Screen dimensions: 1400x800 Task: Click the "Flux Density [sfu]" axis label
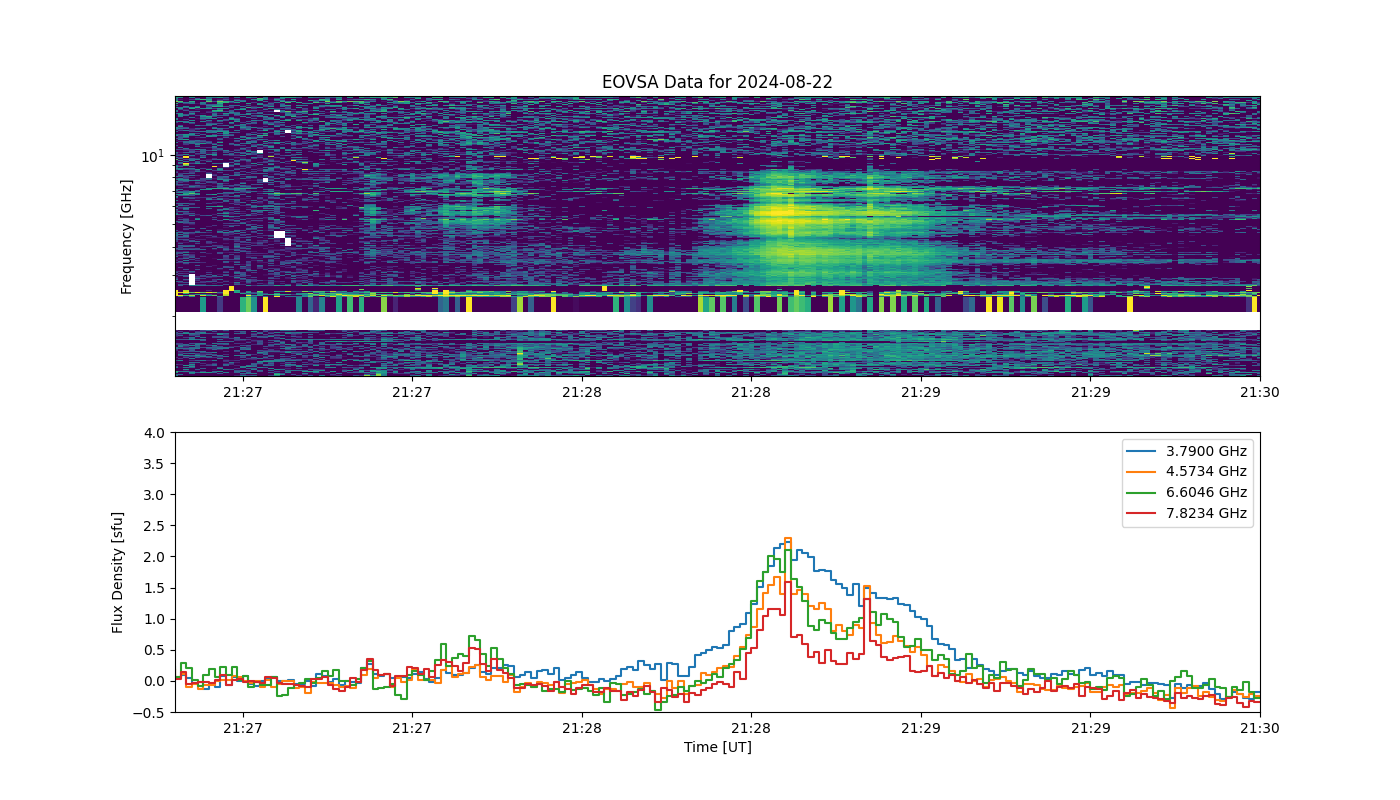coord(117,572)
